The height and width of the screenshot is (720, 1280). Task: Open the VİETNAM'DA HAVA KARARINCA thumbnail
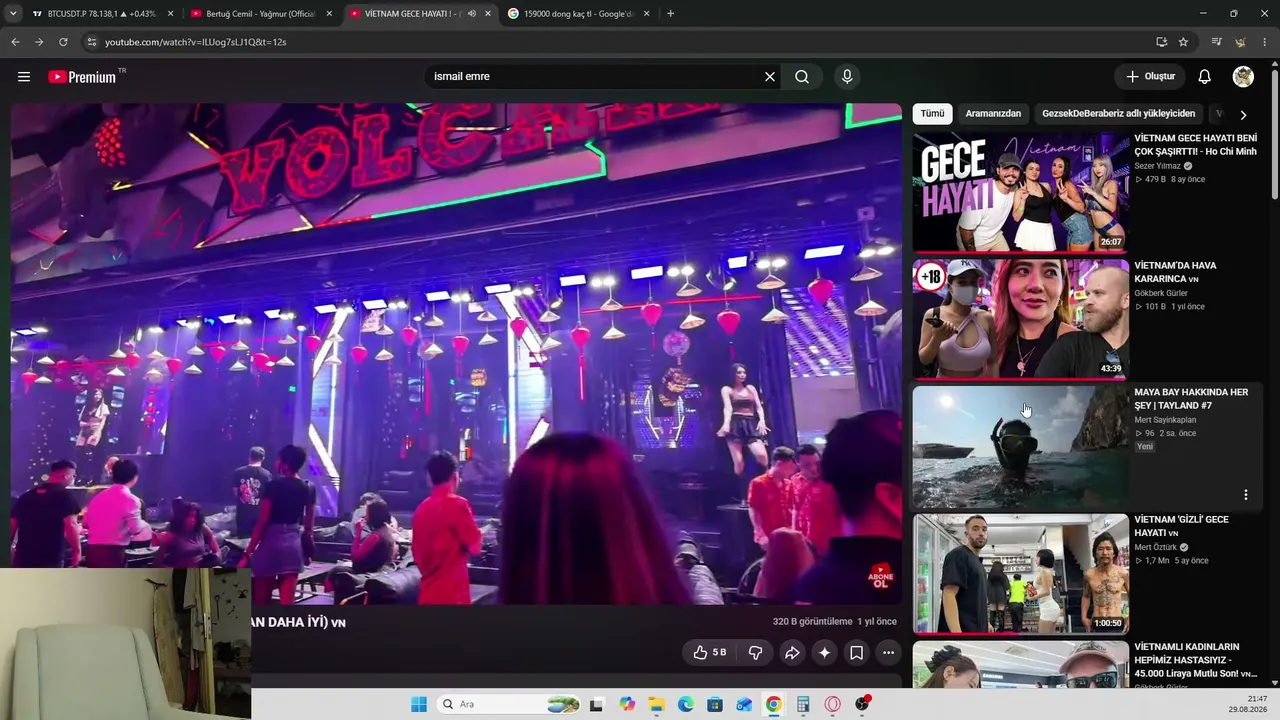click(x=1021, y=319)
